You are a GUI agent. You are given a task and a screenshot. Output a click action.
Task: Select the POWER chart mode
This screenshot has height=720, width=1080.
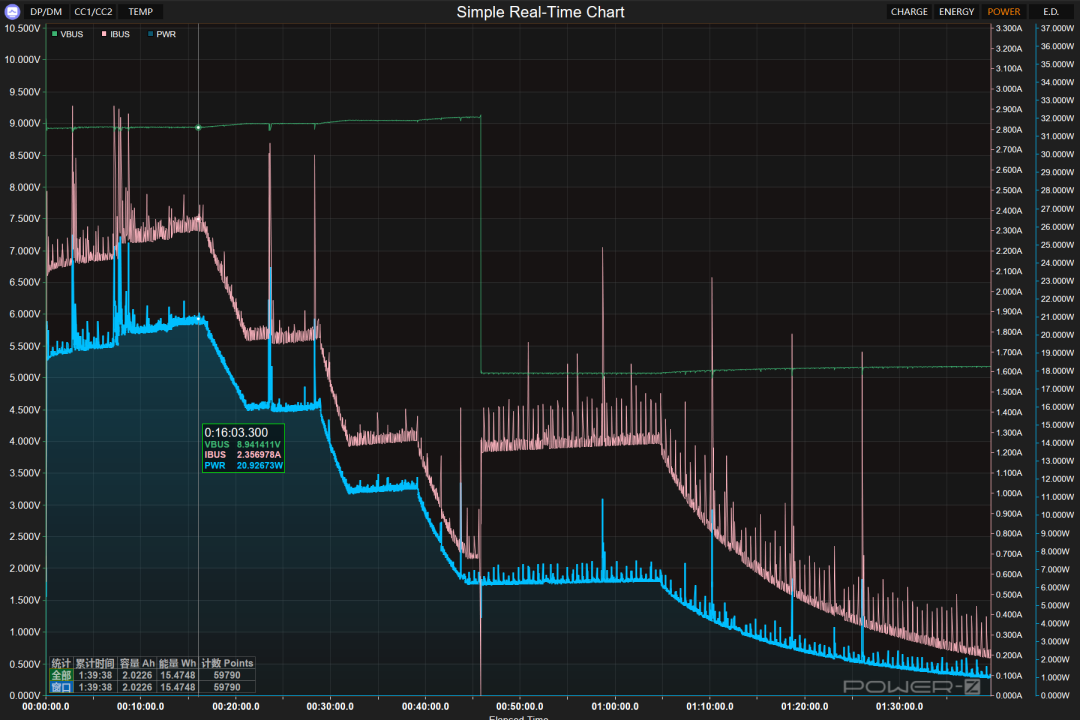pyautogui.click(x=1003, y=12)
